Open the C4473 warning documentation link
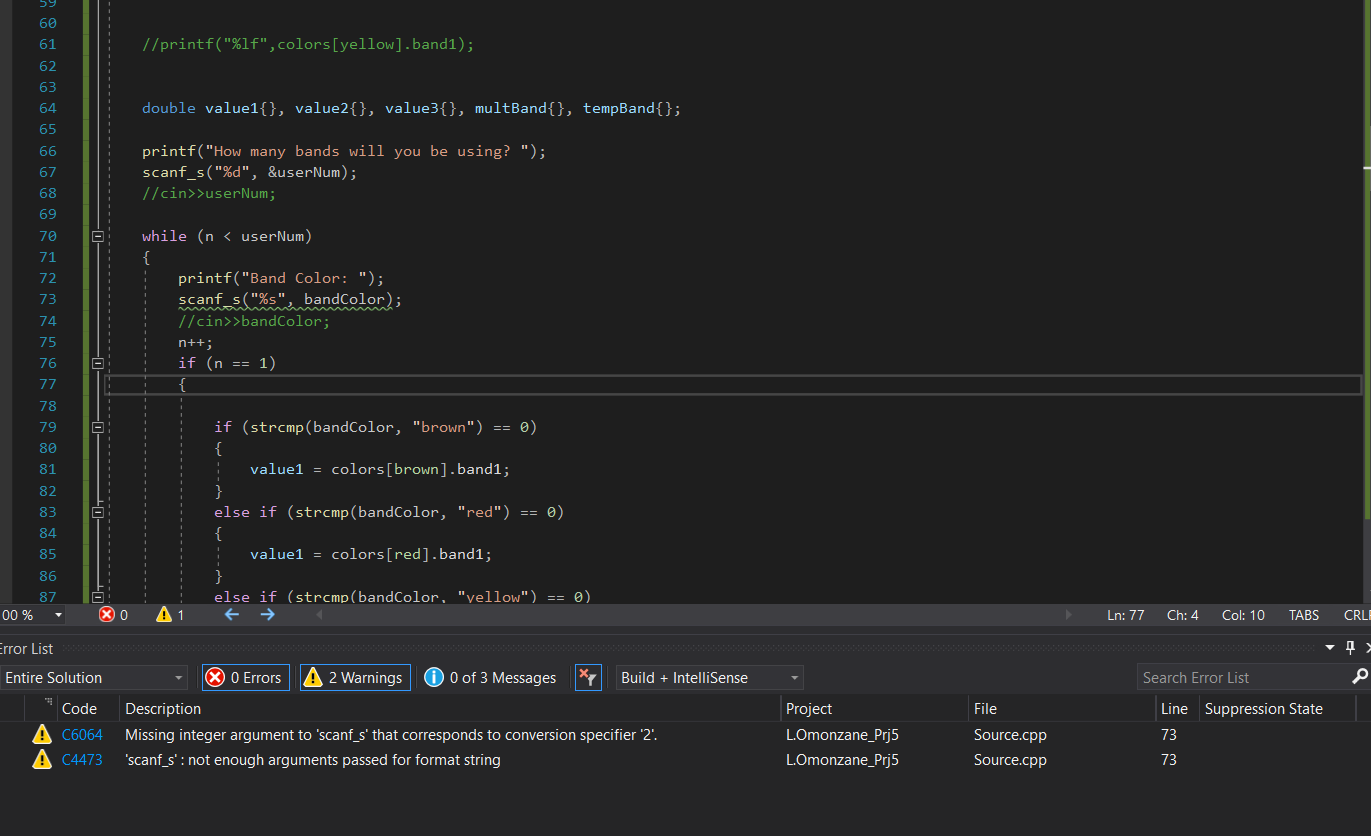This screenshot has width=1371, height=836. coord(81,759)
